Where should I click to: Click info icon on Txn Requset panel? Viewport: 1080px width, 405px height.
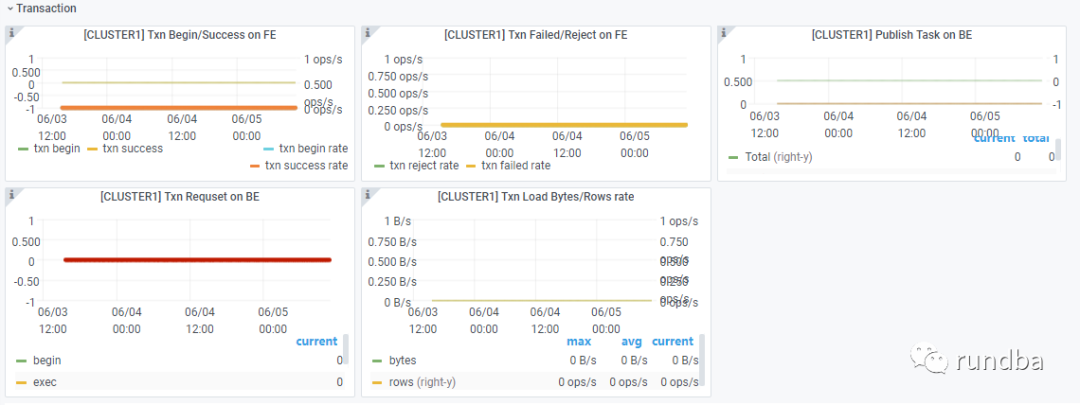(11, 194)
